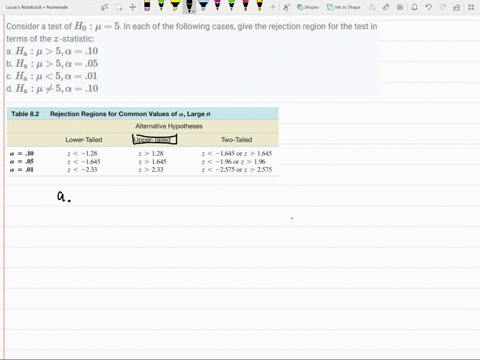Enter full screen mode

pos(471,7)
